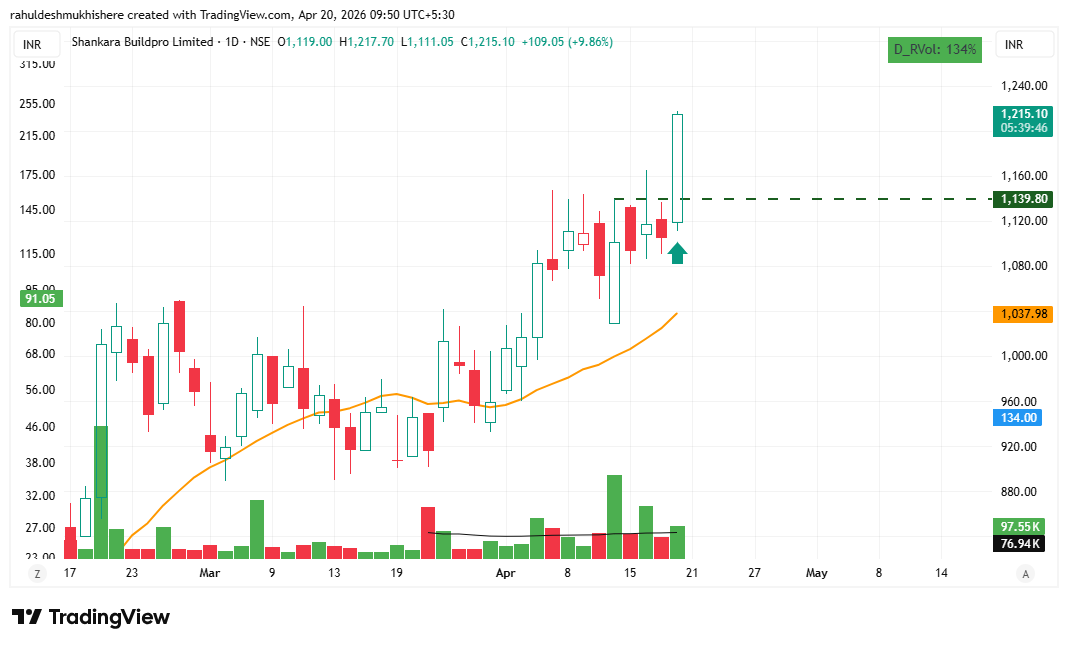Screen dimensions: 1068x647
Task: Click the C1,215.10 close value
Action: [488, 42]
